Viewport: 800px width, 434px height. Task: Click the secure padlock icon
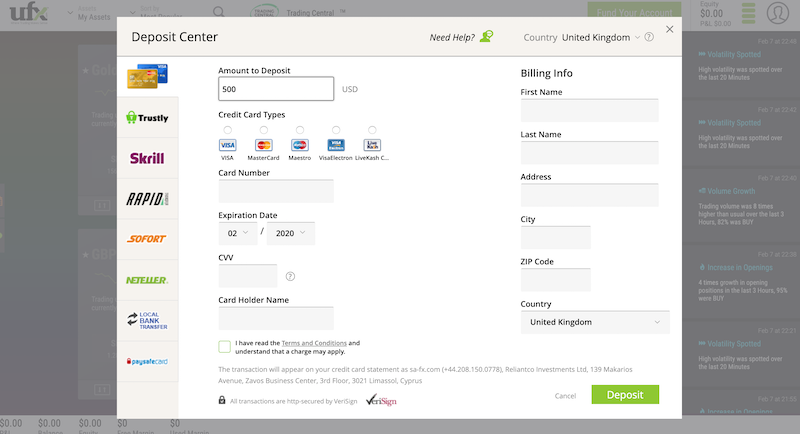222,400
